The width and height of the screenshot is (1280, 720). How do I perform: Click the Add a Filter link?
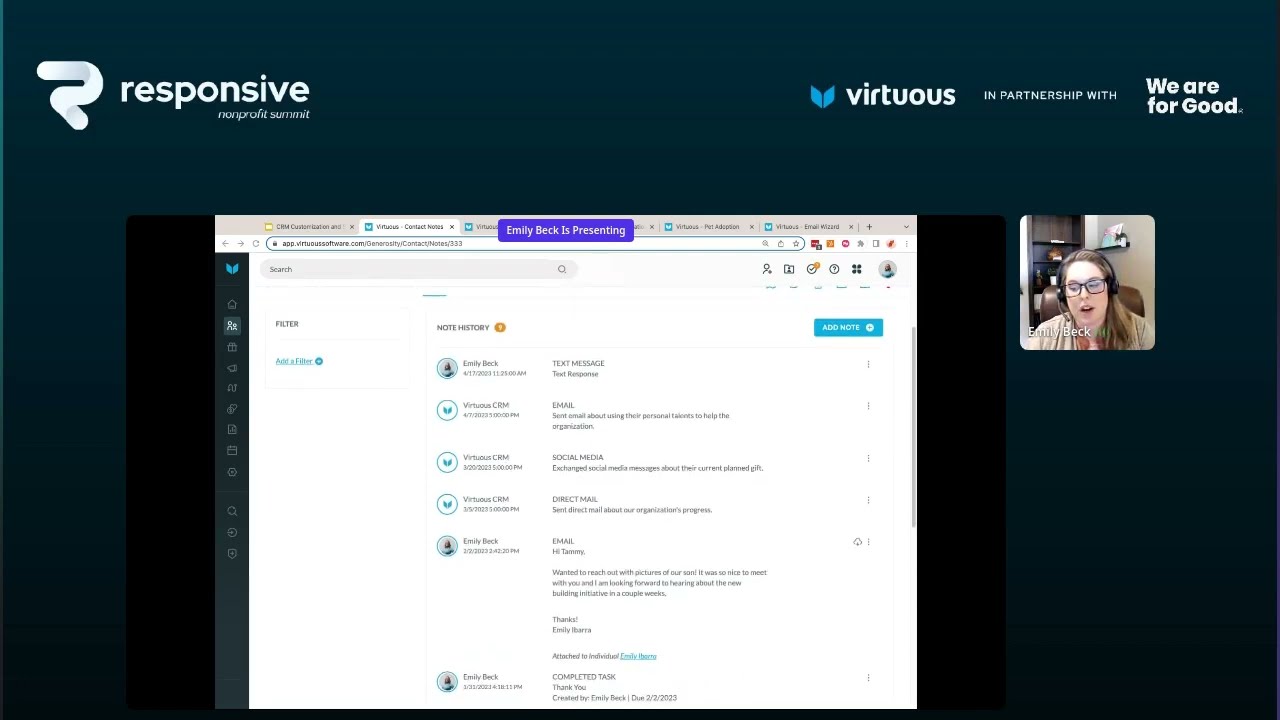(x=299, y=361)
